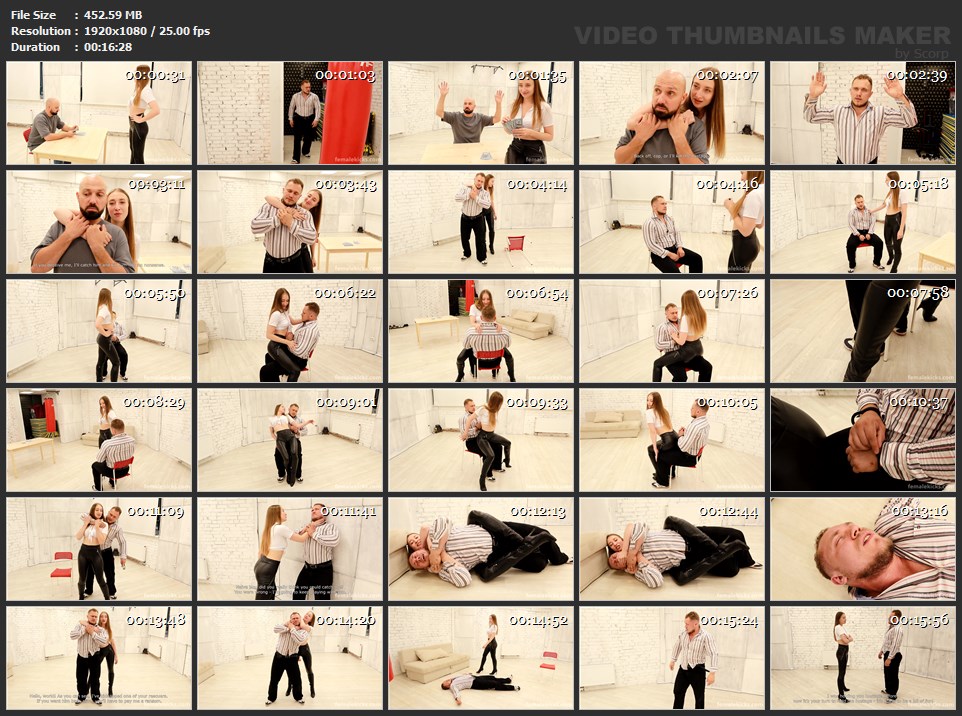
Task: Click the thumbnail timestamped 00:14:52
Action: (x=480, y=657)
